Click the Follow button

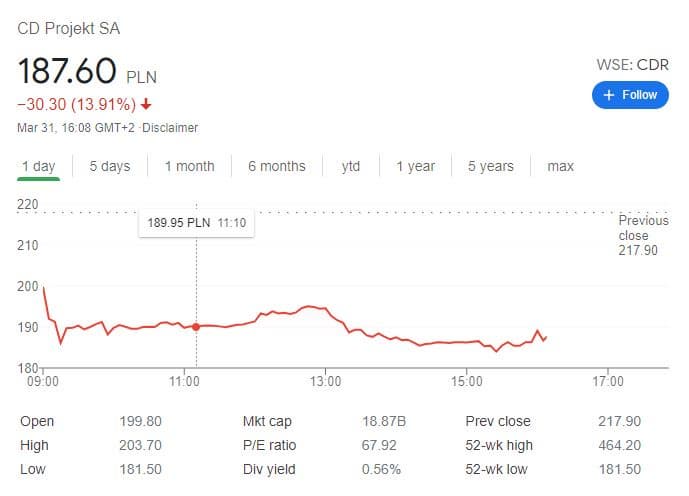(x=630, y=95)
